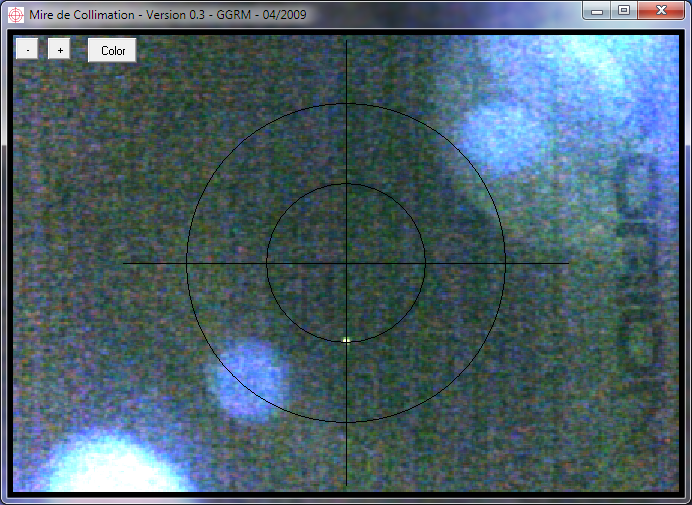692x505 pixels.
Task: Click the left end of the horizontal crosshair line
Action: [125, 263]
